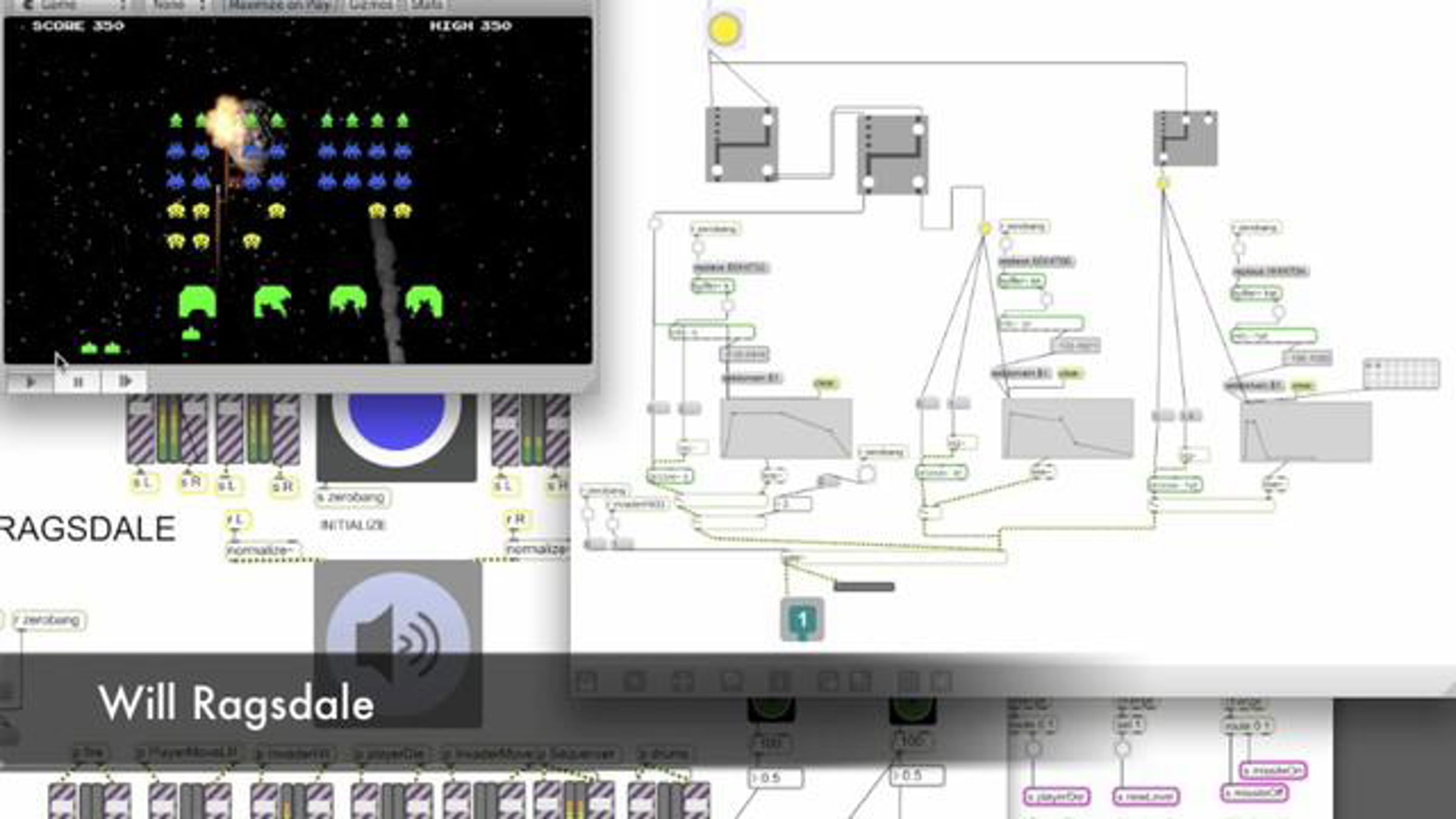The height and width of the screenshot is (819, 1456).
Task: Click the rightmost gray matrix switch object
Action: click(x=1185, y=138)
